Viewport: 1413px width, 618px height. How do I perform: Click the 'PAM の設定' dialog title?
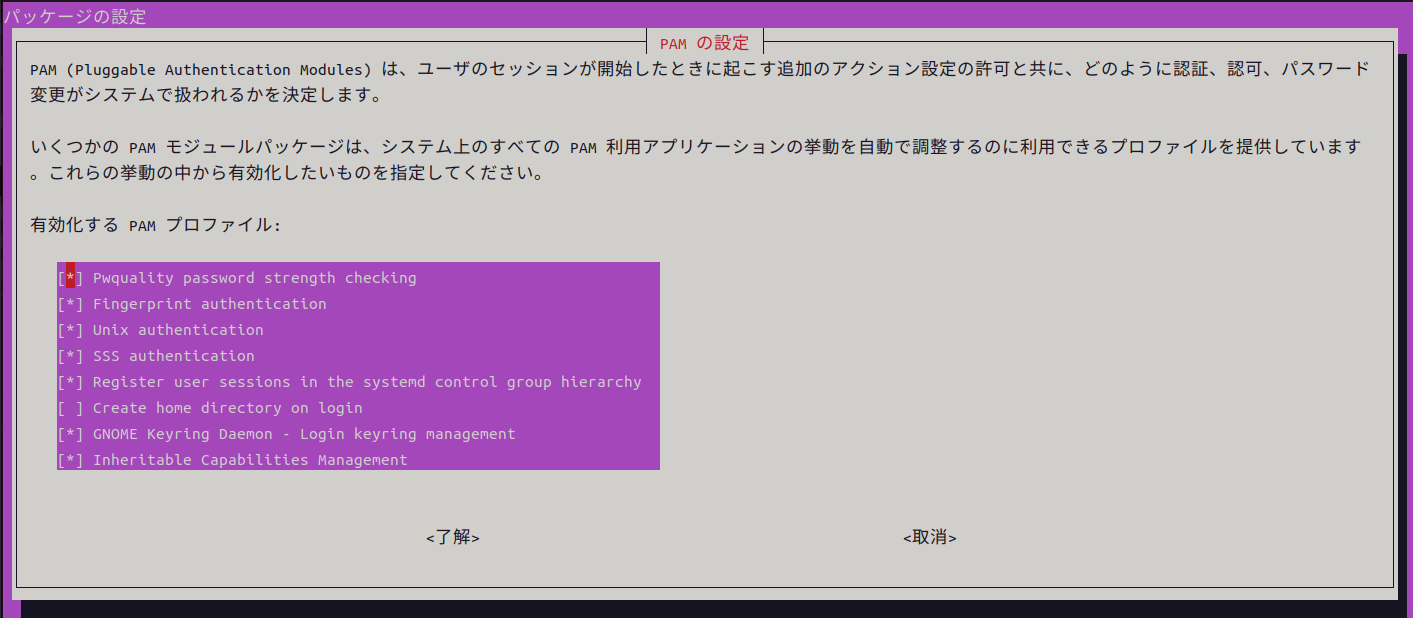(704, 43)
